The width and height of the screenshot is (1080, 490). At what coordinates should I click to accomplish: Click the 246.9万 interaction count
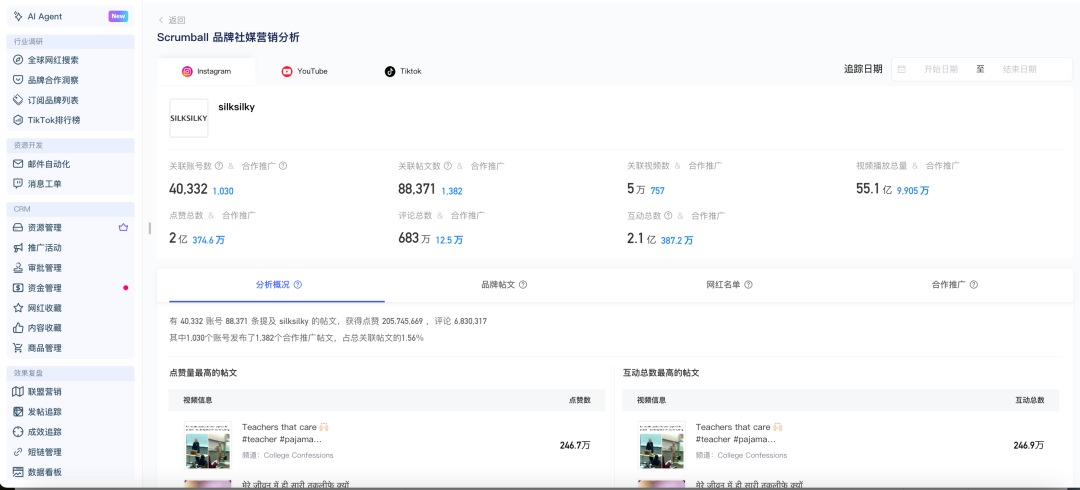(1029, 446)
